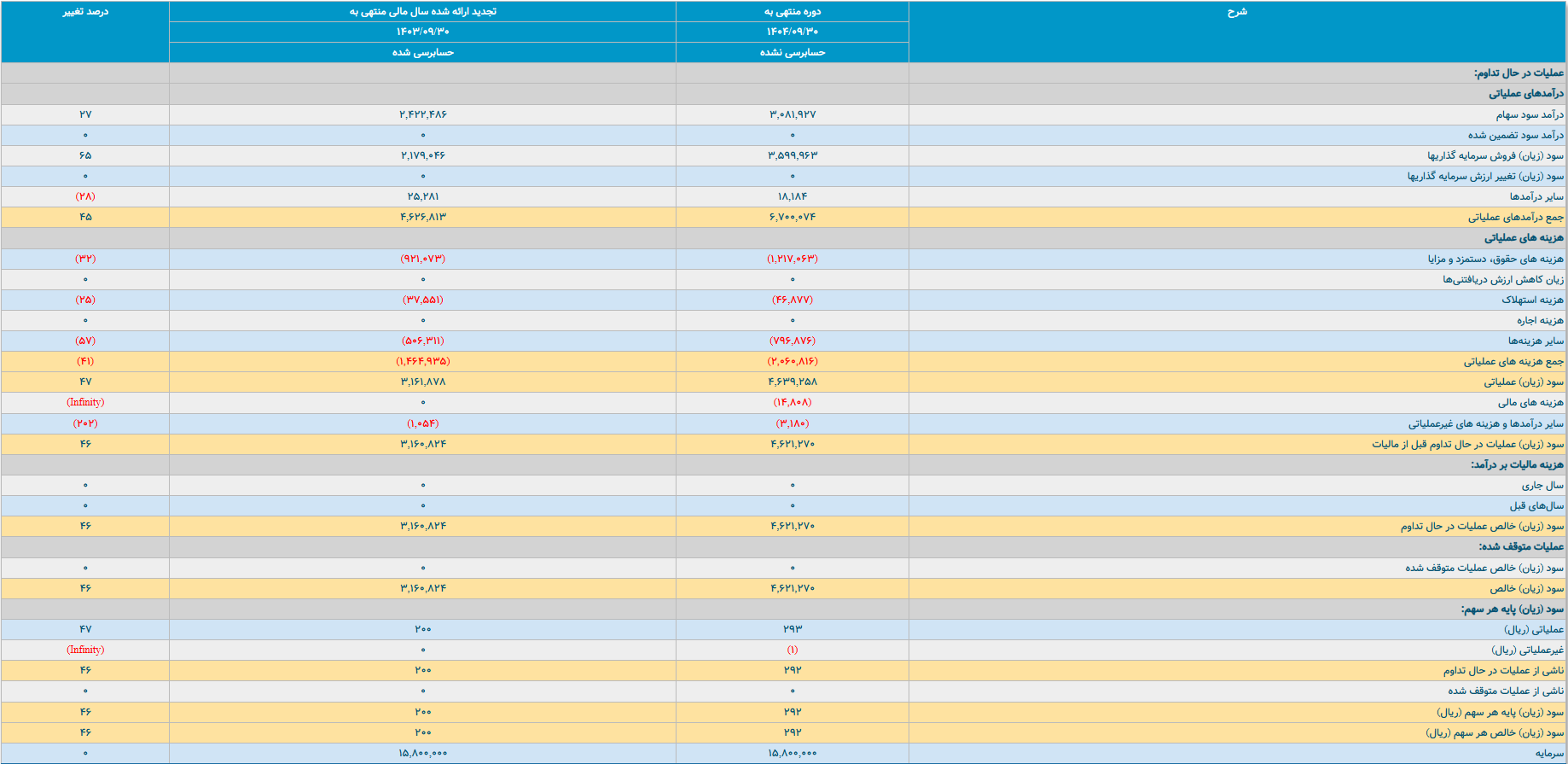Click the هزینه اجاره row label
This screenshot has height=764, width=1568.
pyautogui.click(x=1540, y=320)
